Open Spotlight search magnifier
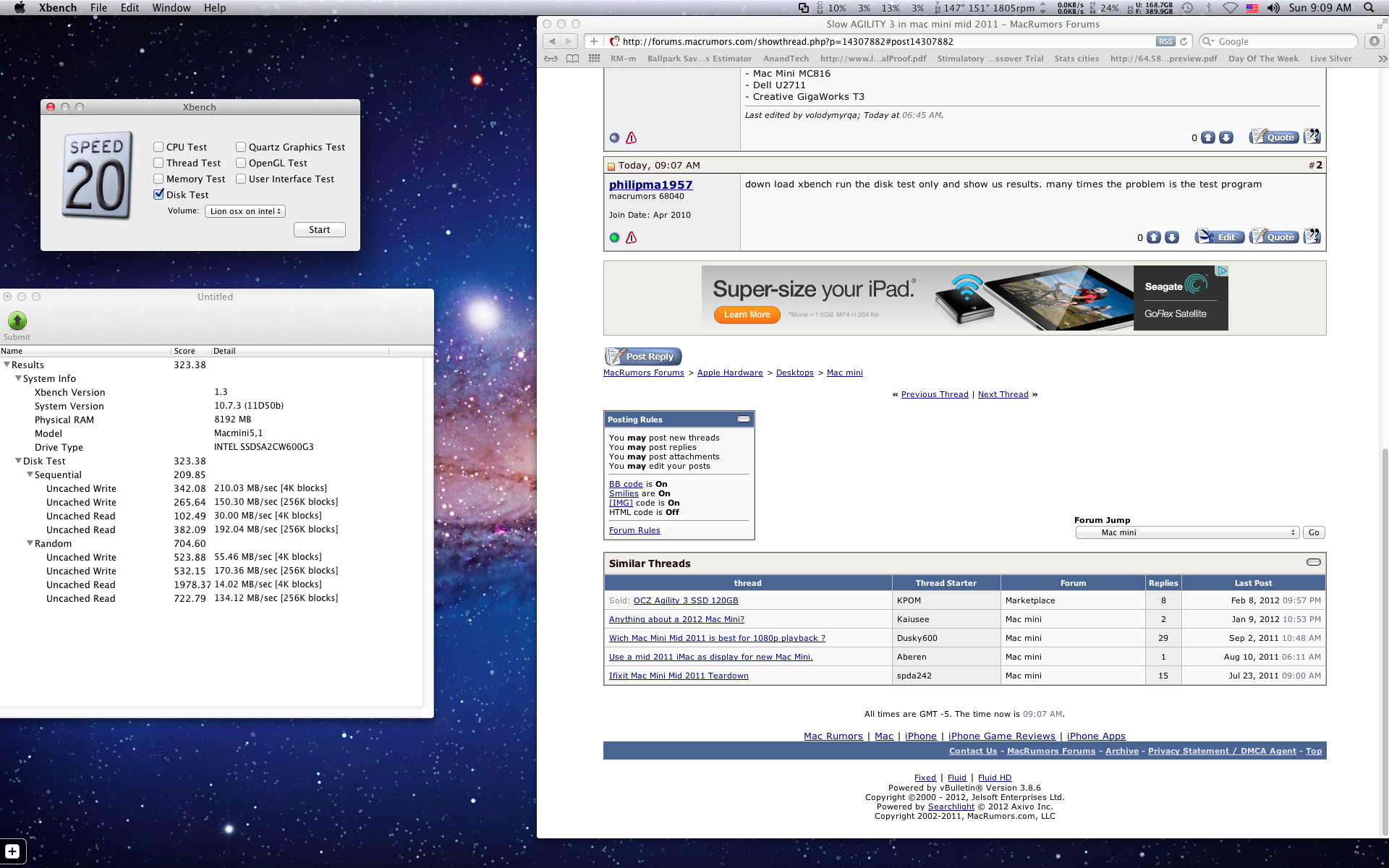The image size is (1389, 868). [1369, 8]
